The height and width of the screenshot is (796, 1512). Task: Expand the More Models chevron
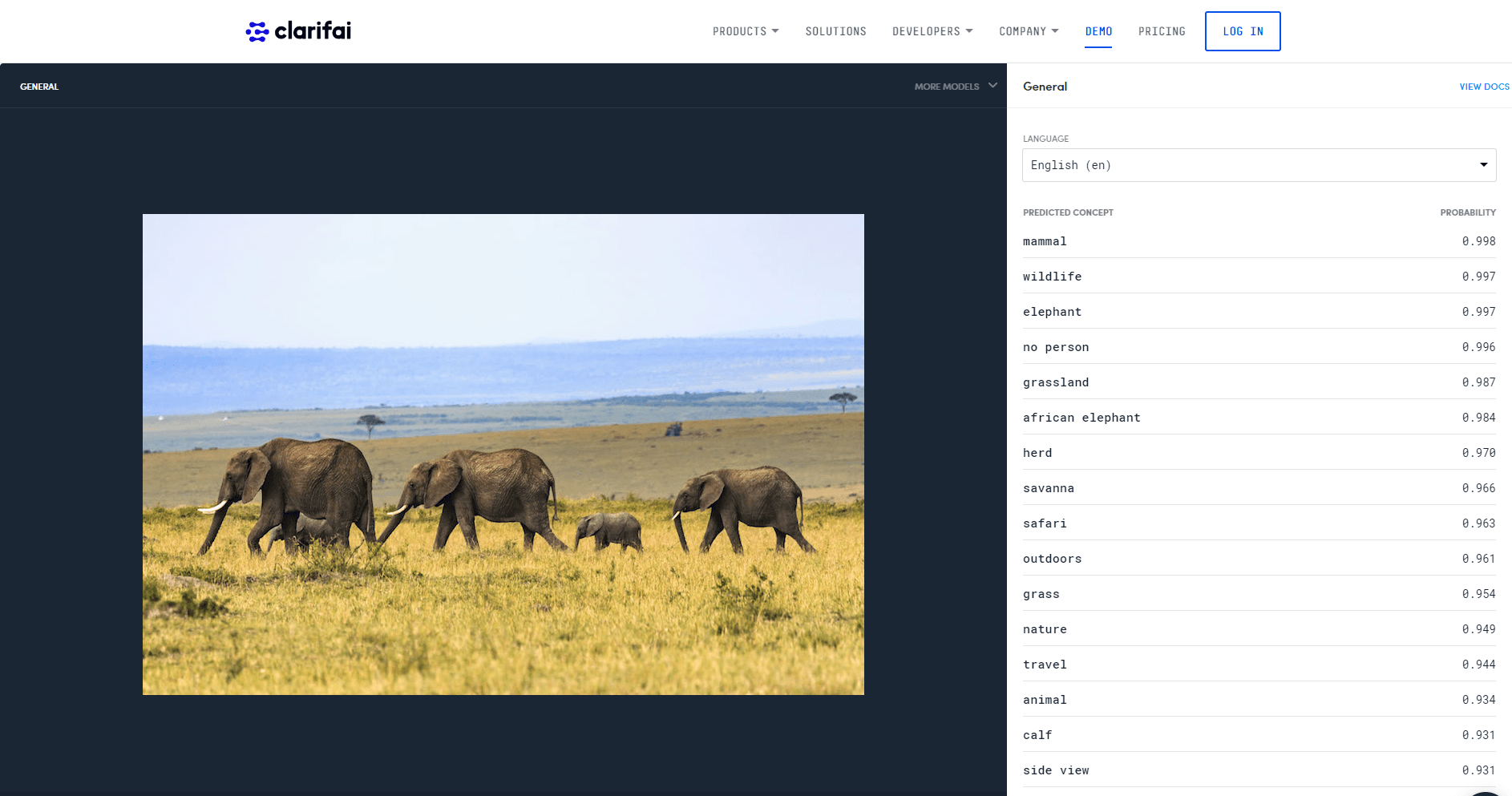[993, 86]
